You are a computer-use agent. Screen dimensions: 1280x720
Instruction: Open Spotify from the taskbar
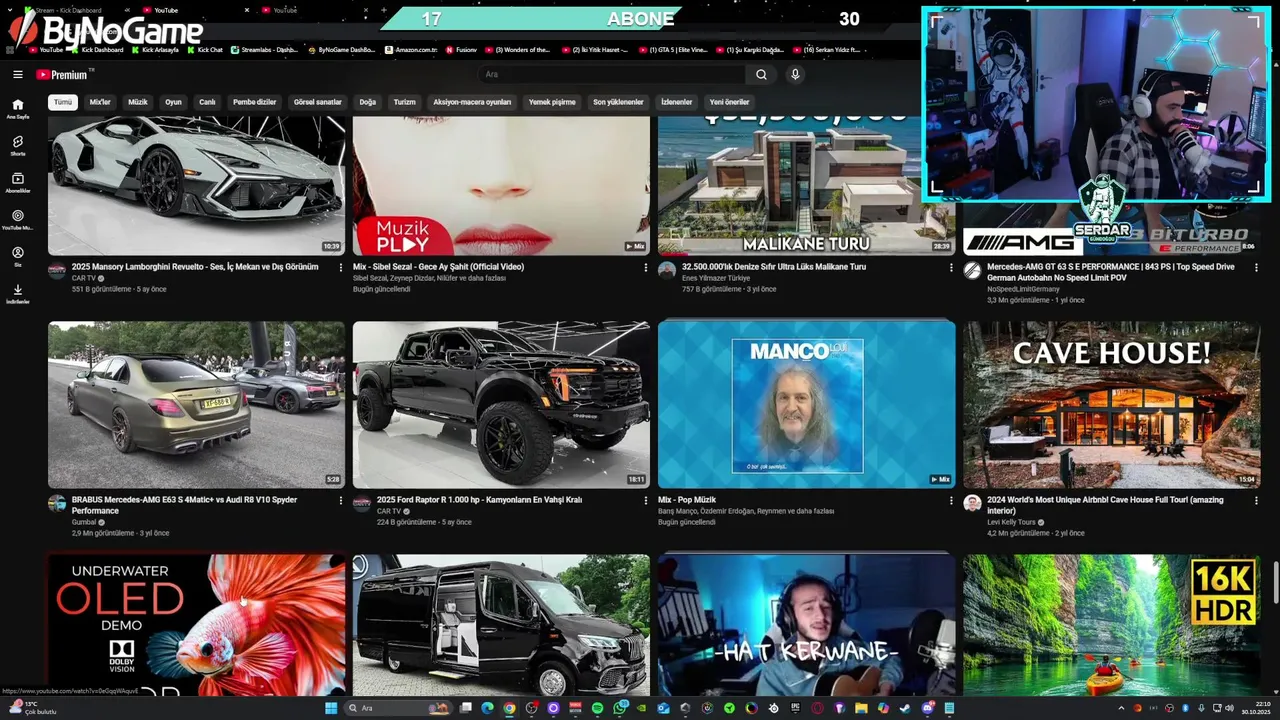pyautogui.click(x=597, y=708)
